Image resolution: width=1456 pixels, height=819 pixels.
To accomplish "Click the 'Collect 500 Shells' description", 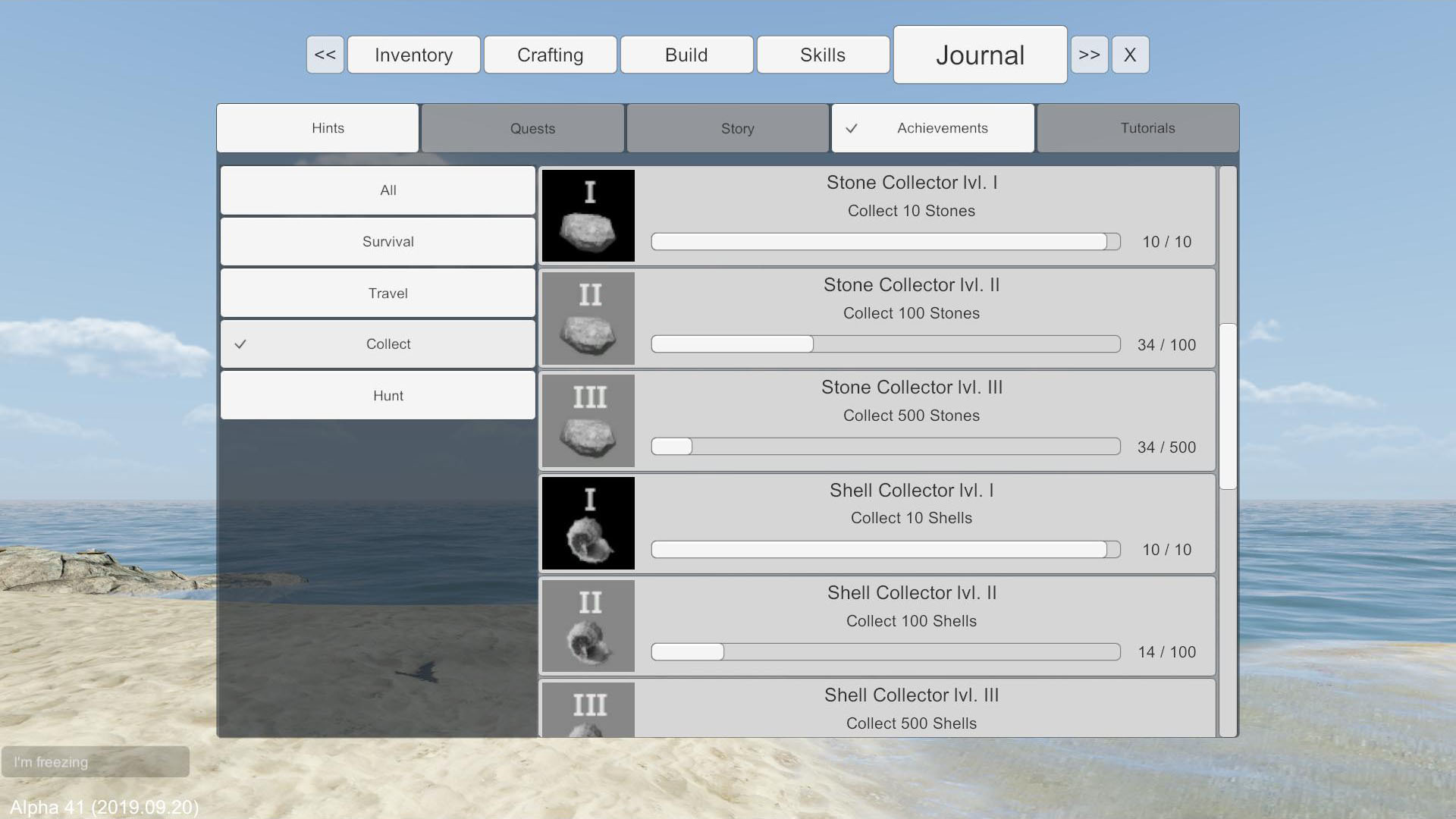I will pos(912,723).
